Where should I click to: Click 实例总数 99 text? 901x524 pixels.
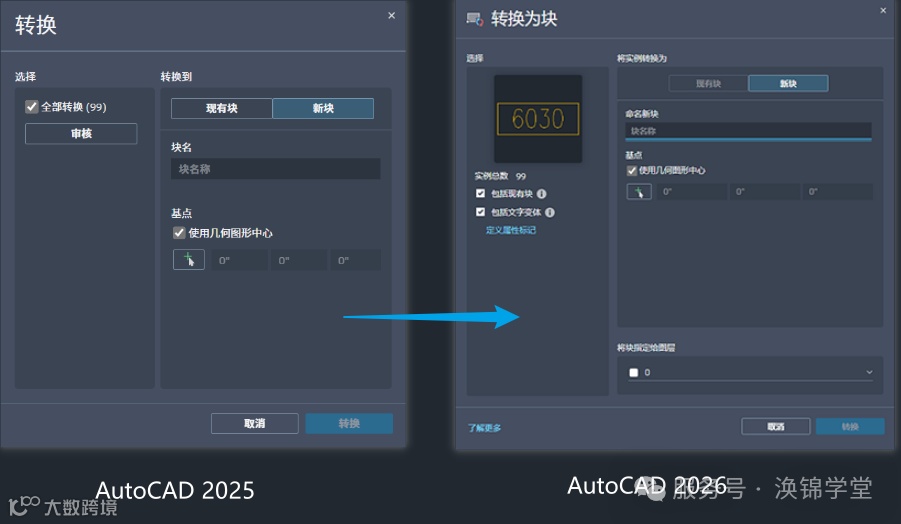pos(500,176)
